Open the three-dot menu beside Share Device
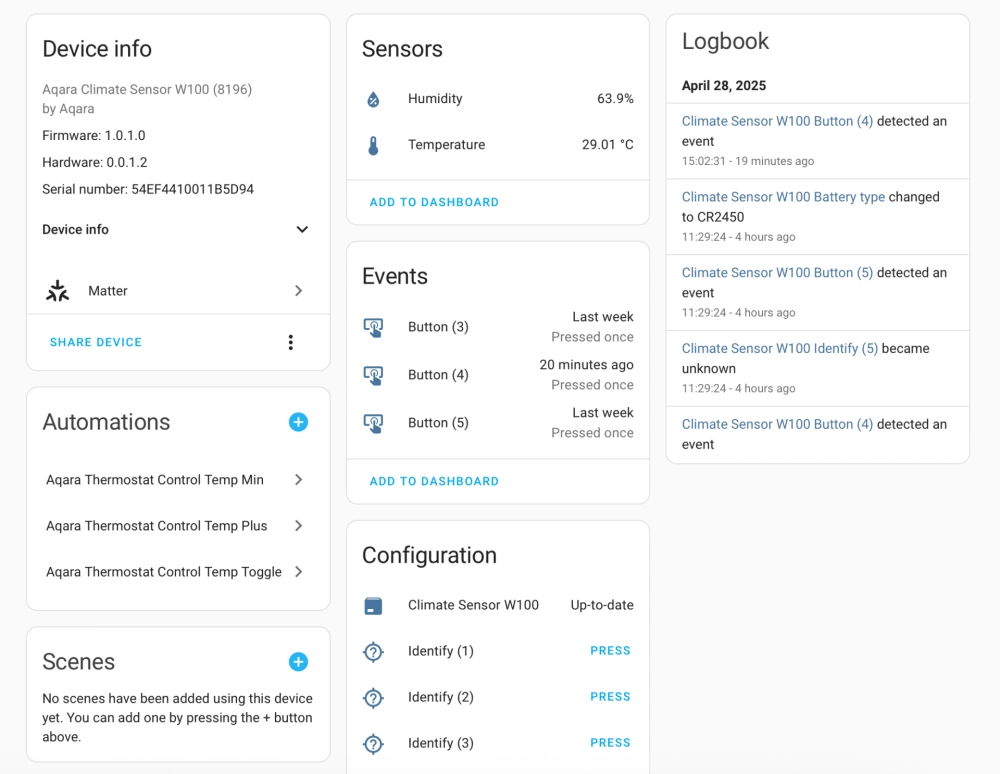1000x774 pixels. [x=291, y=342]
